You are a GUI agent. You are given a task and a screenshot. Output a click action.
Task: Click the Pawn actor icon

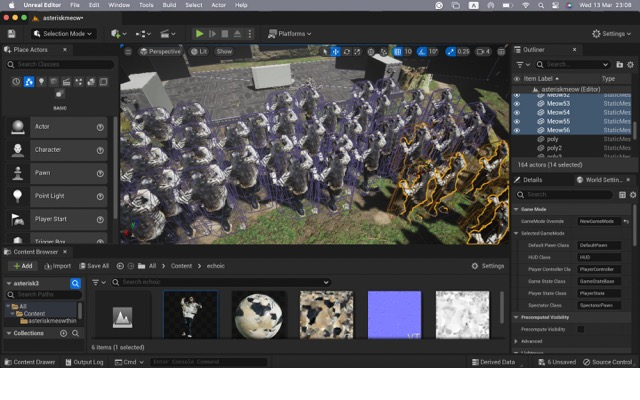(17, 173)
